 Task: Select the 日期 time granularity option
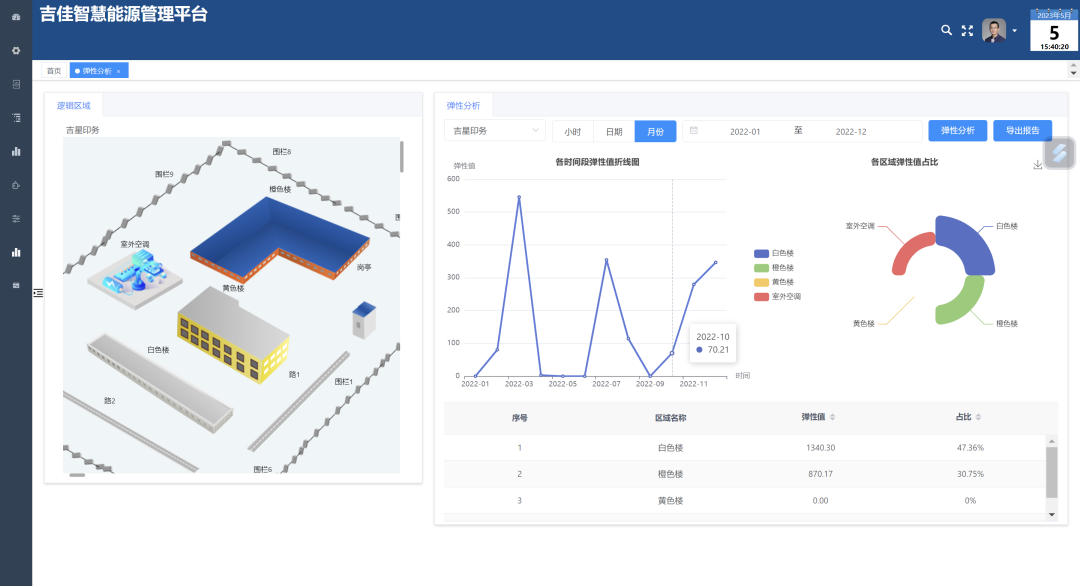point(614,132)
